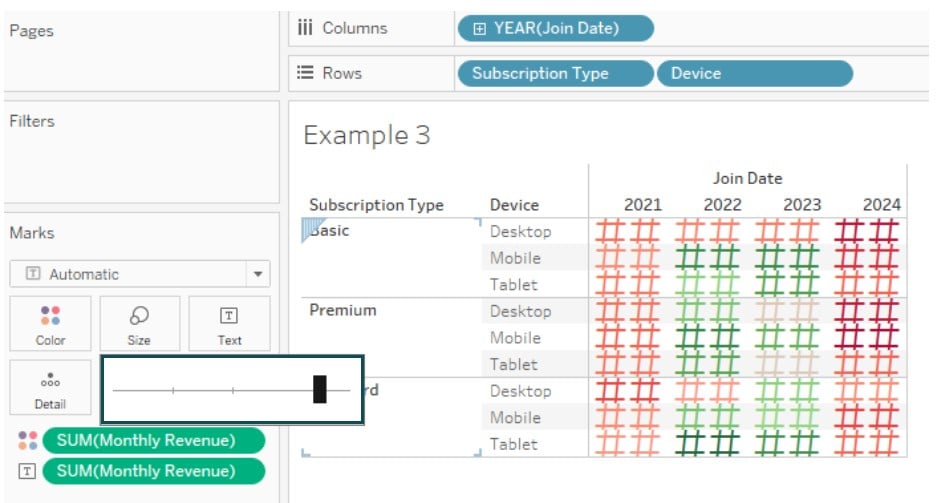Select the Basic subscription row header
This screenshot has height=503, width=937.
[329, 231]
